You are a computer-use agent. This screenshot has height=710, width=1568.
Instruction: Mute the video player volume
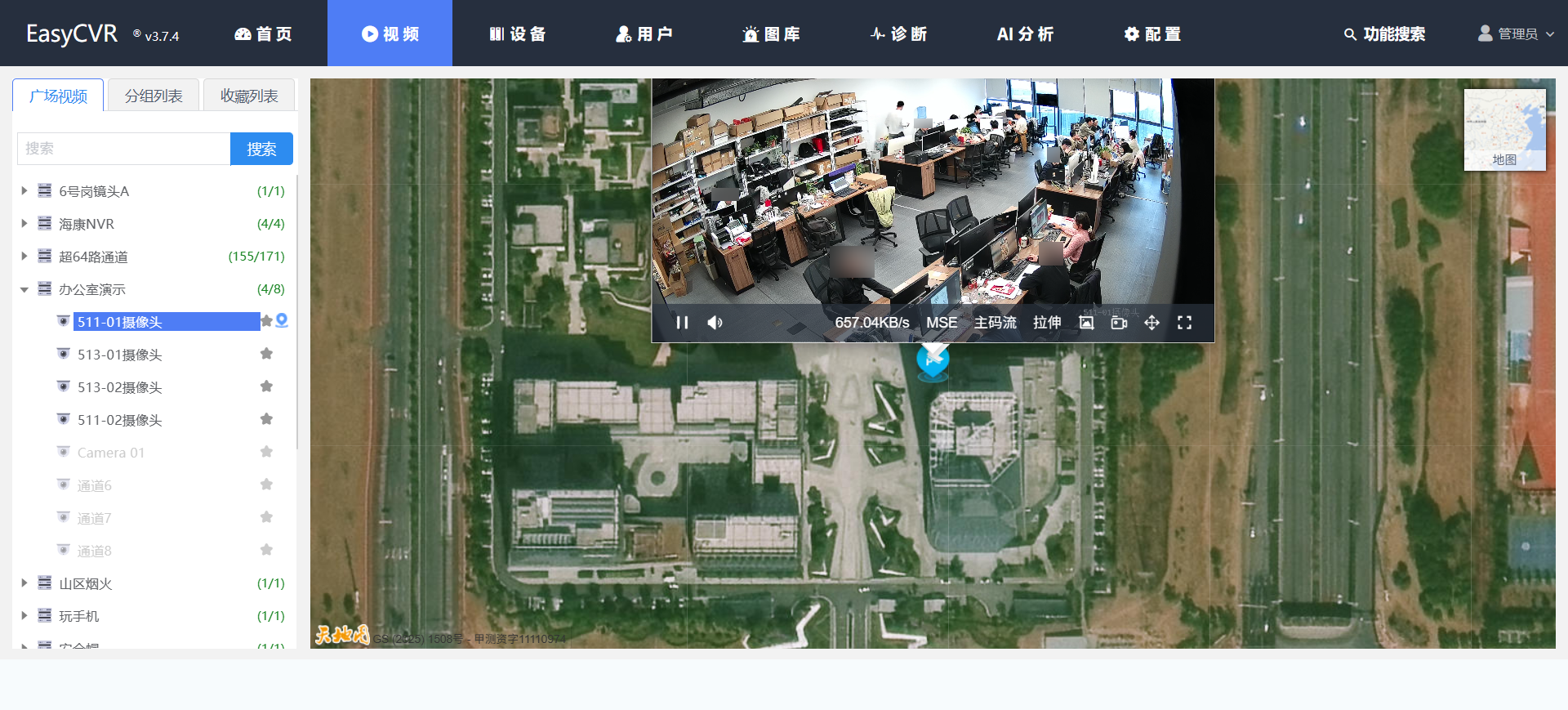715,323
